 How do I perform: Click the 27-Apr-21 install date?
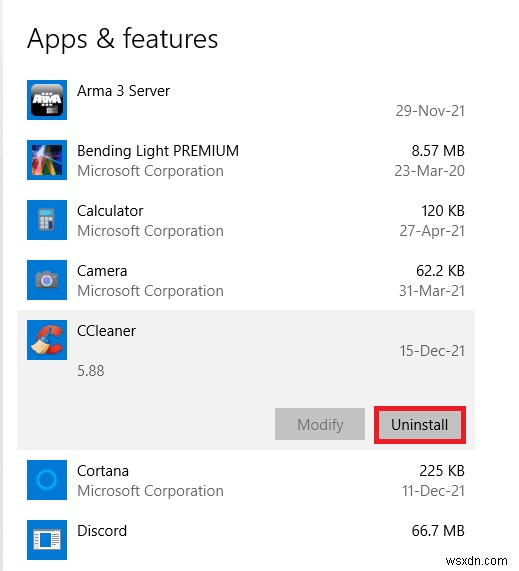(x=432, y=231)
